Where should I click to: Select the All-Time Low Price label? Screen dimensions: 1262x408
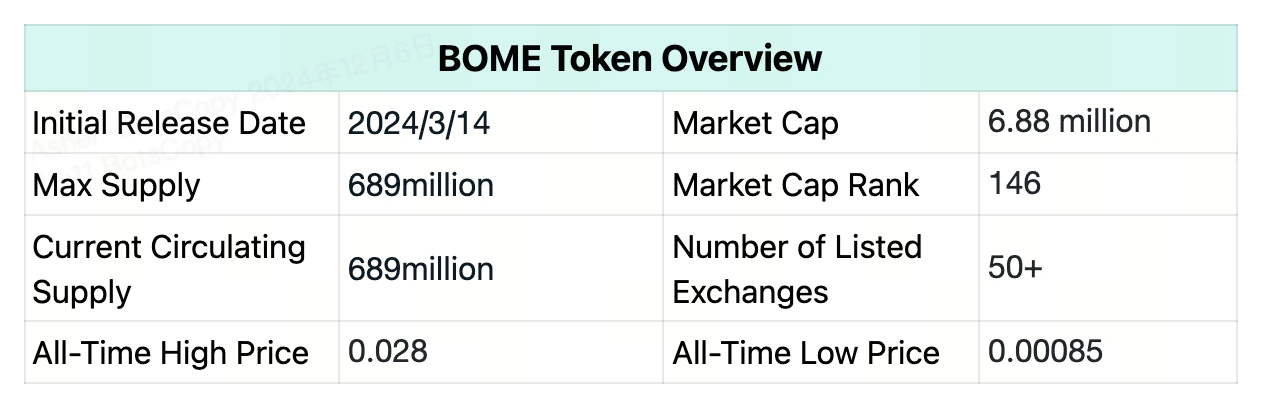pos(806,352)
